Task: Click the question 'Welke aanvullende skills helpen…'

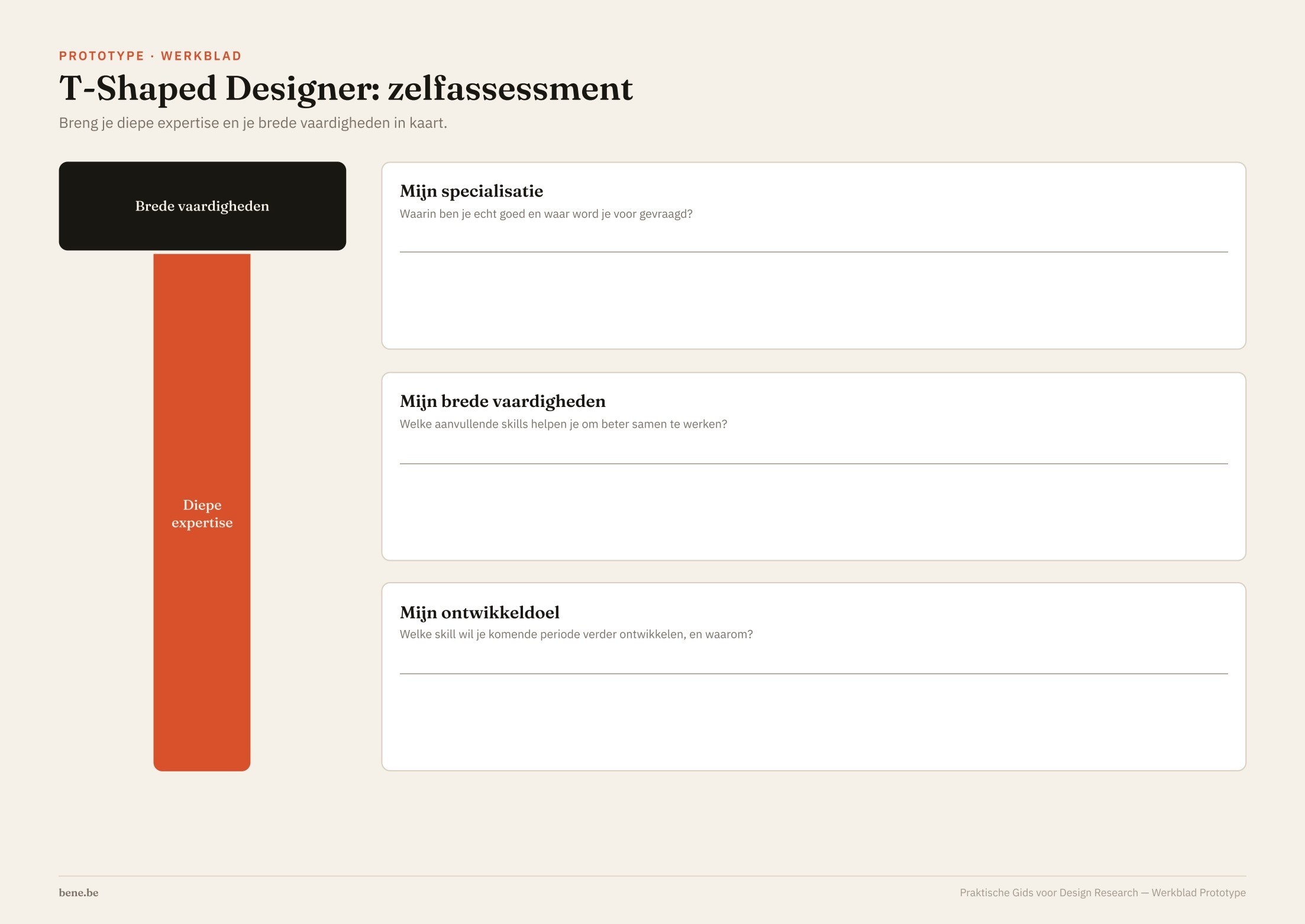Action: tap(563, 424)
